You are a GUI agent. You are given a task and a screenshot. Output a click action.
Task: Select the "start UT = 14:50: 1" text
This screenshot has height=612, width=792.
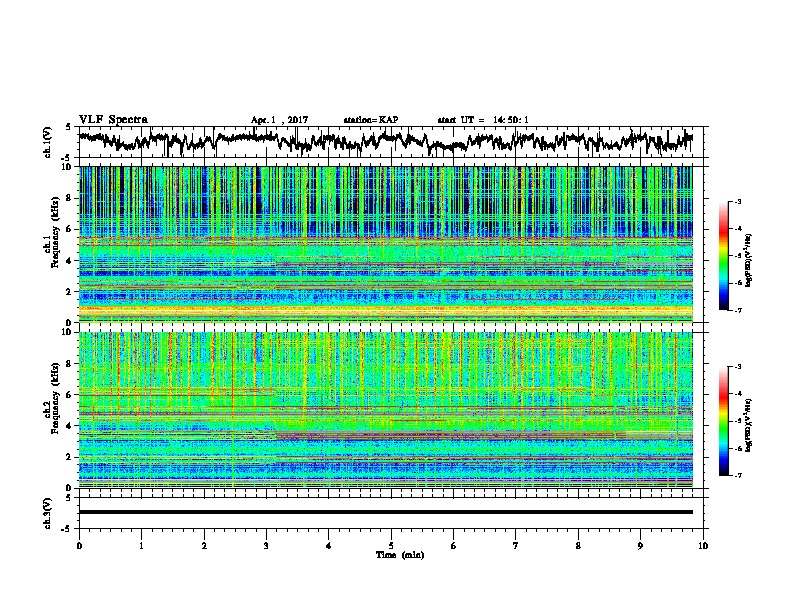tap(483, 120)
